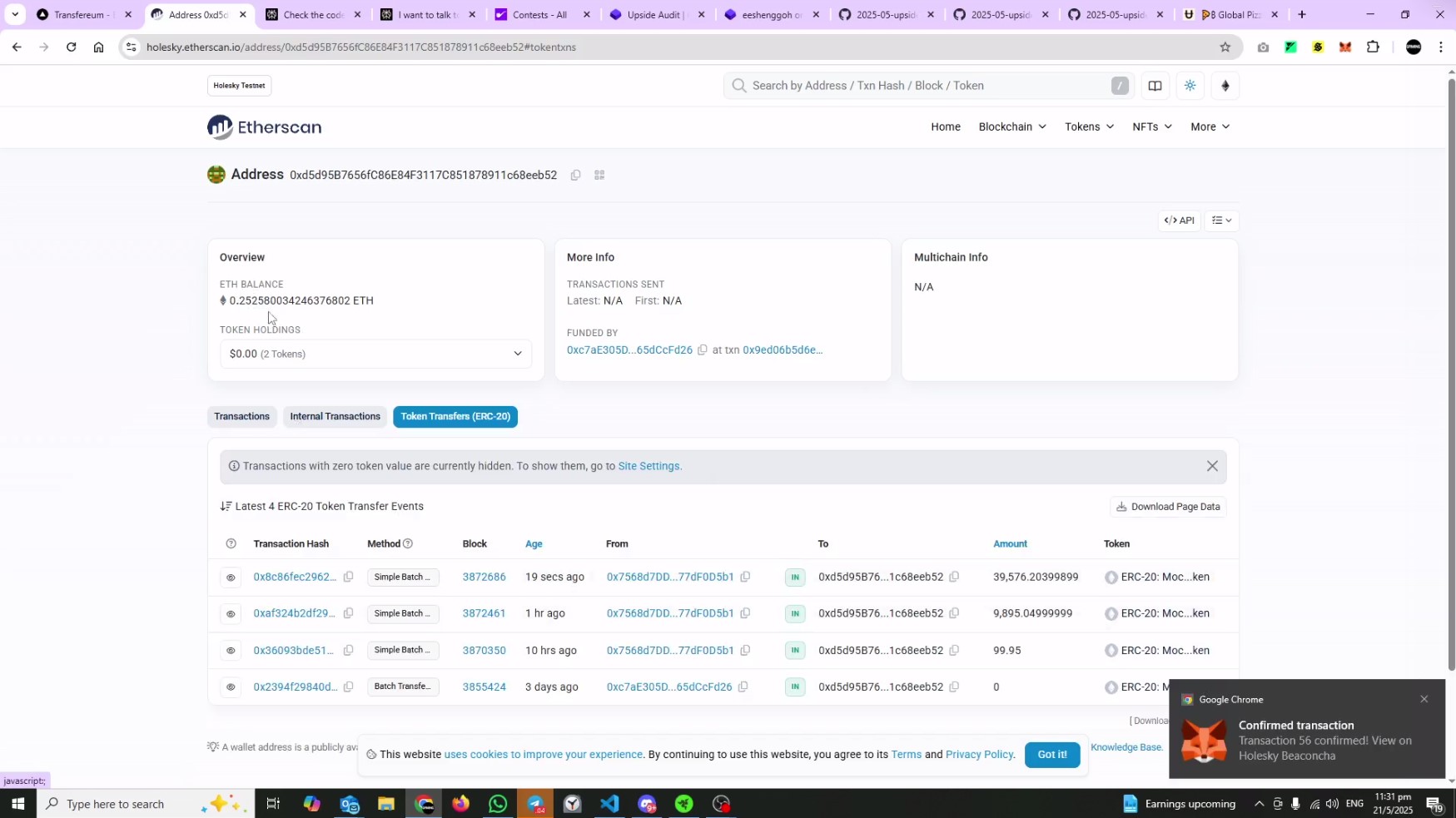Open Visual Studio Code from the taskbar
Screen dimensions: 1456x818
[x=609, y=804]
